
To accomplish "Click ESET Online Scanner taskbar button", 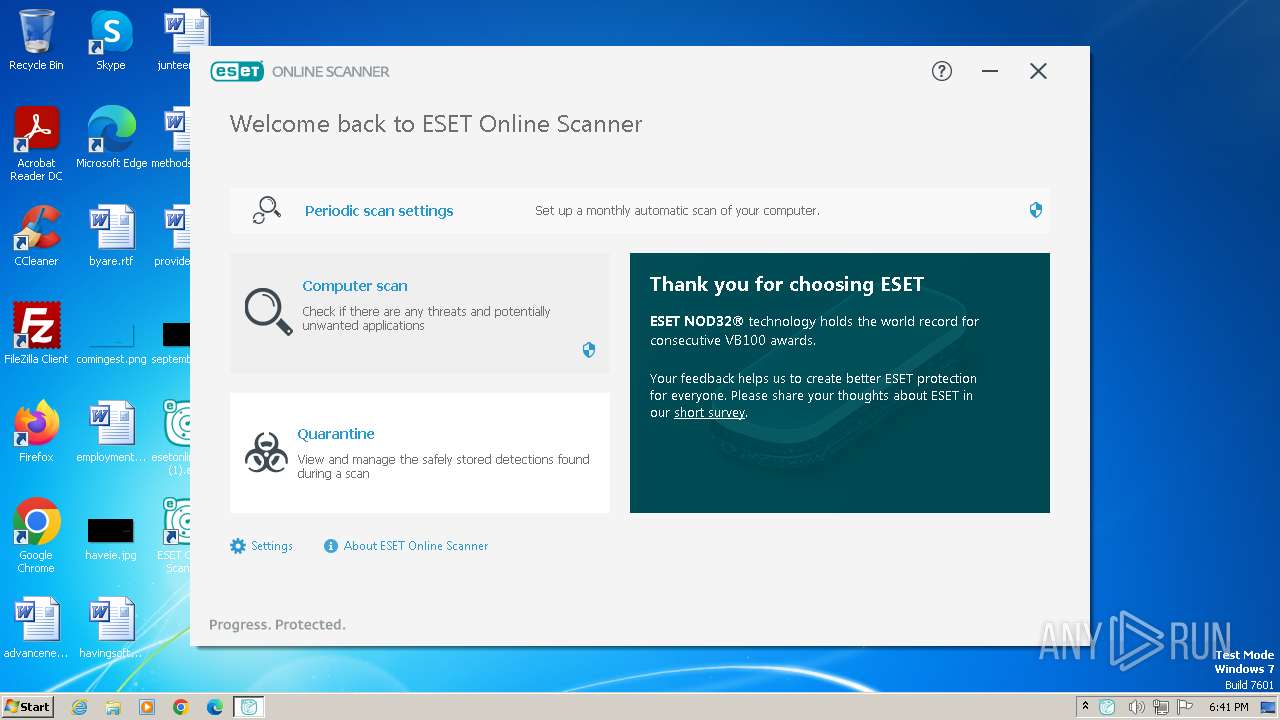I will point(249,707).
